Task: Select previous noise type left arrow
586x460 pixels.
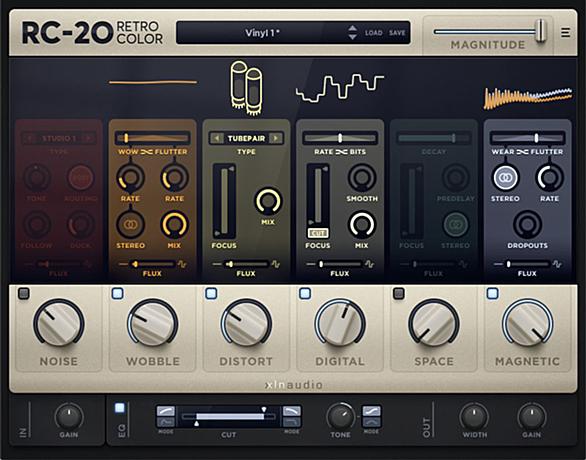Action: click(x=29, y=138)
